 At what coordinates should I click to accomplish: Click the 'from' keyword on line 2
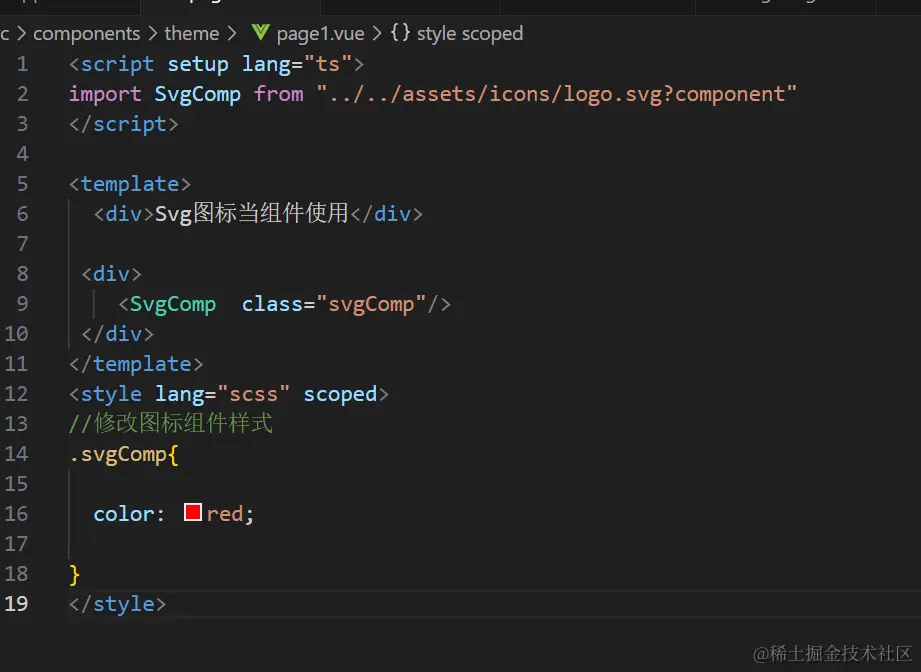tap(279, 94)
